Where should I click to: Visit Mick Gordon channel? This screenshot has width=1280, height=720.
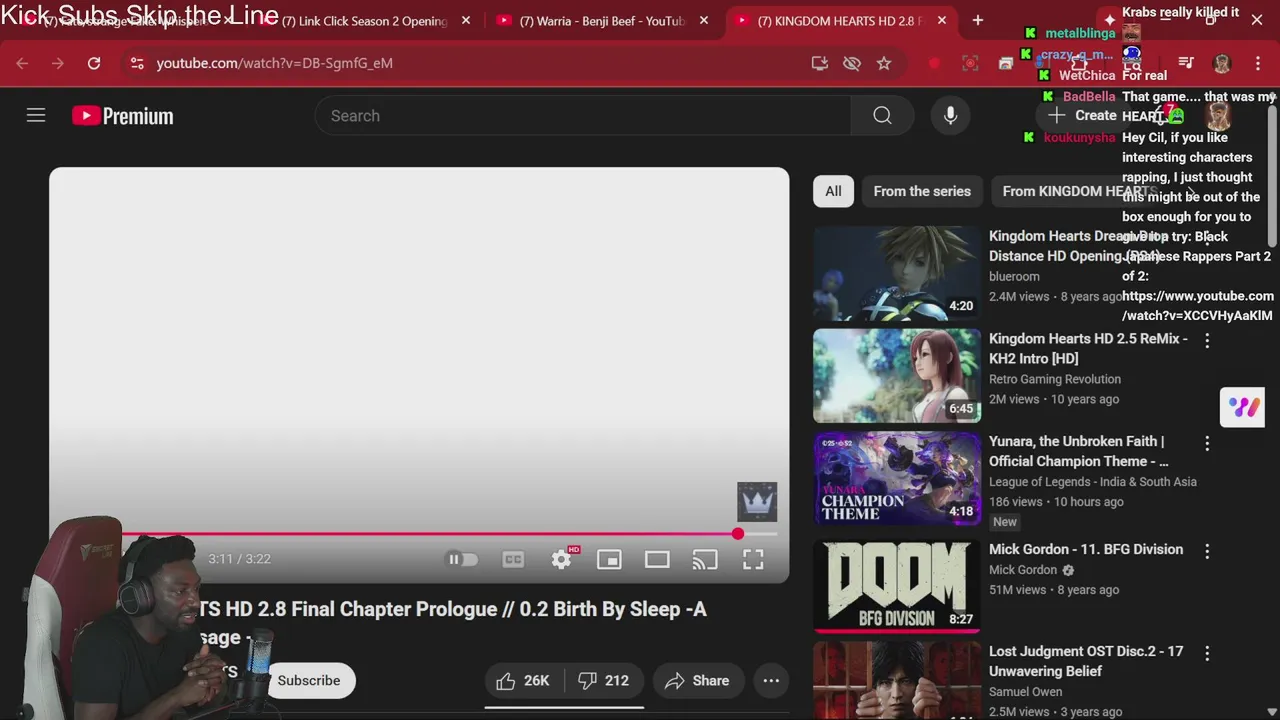tap(1023, 570)
